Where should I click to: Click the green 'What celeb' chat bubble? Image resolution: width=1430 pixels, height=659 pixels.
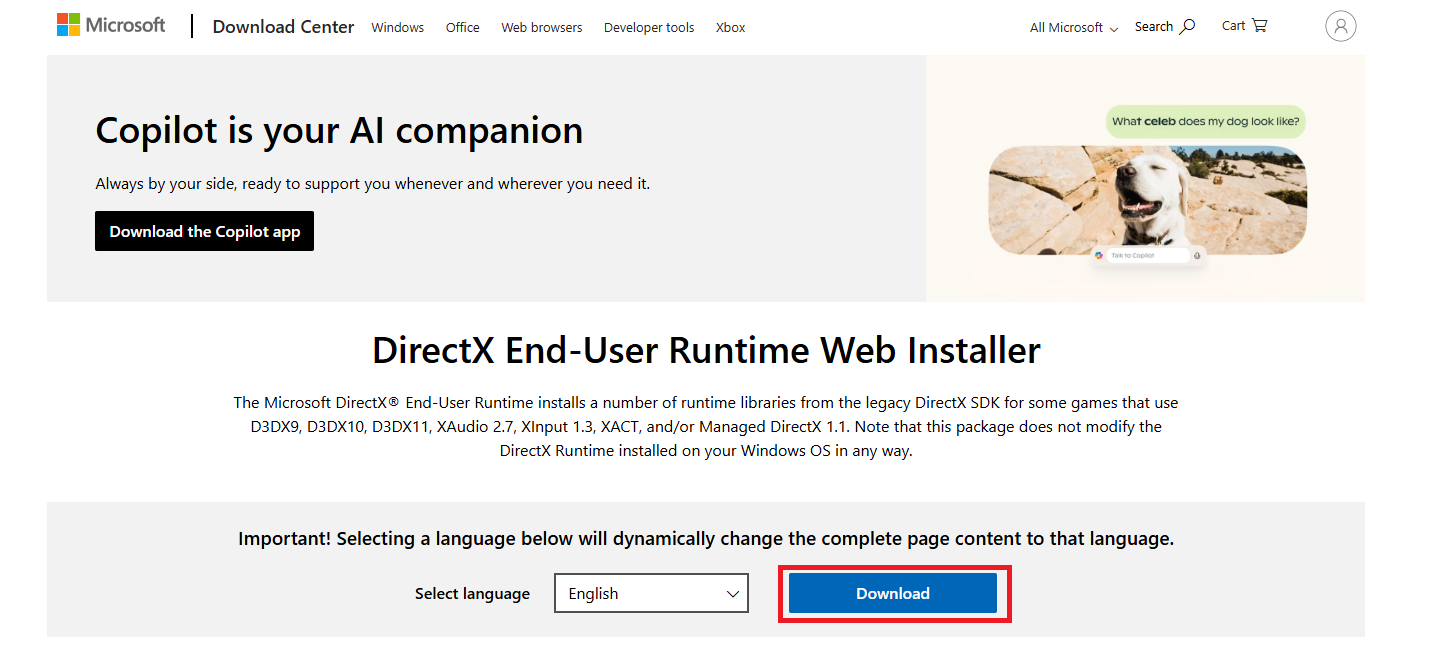point(1205,122)
